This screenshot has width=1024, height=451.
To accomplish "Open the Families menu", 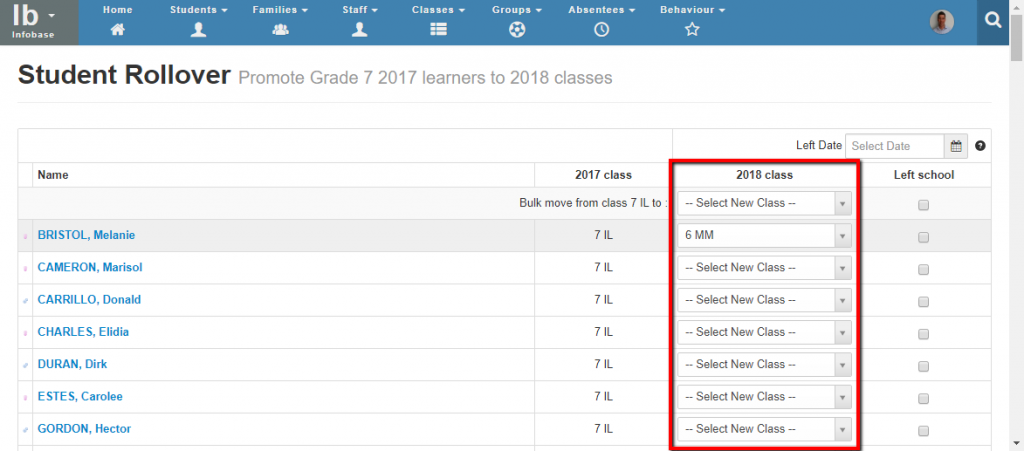I will (280, 10).
